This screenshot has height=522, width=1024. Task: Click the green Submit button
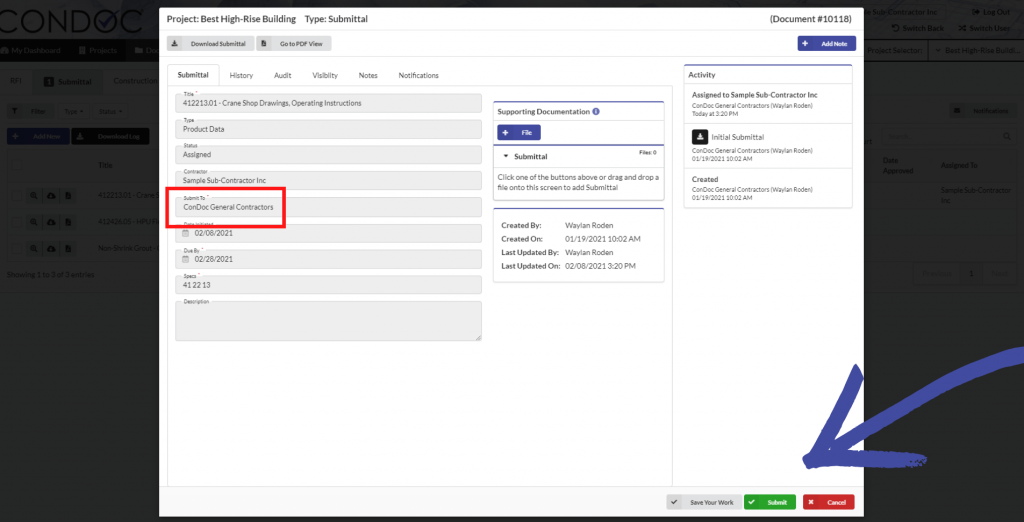tap(769, 502)
